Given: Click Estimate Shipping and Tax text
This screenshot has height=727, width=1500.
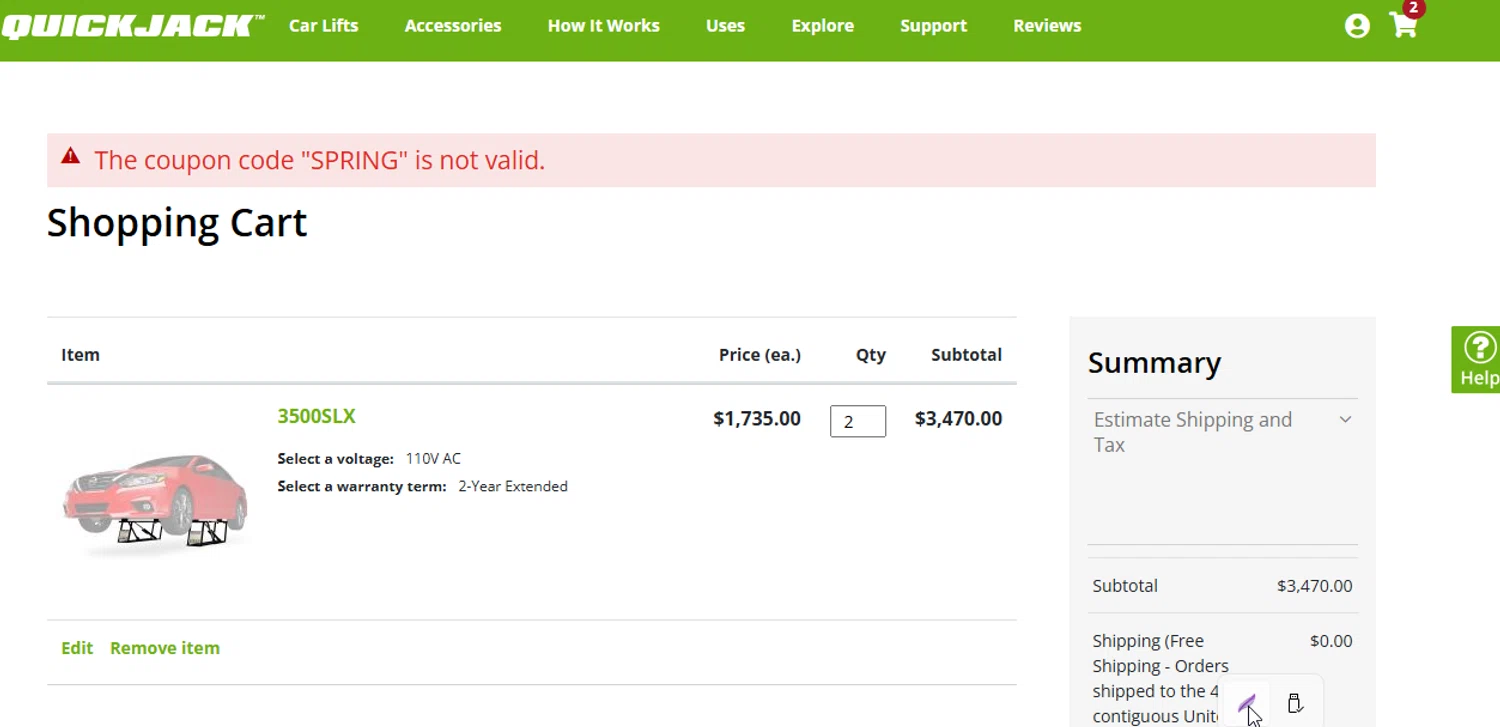Looking at the screenshot, I should click(1193, 432).
